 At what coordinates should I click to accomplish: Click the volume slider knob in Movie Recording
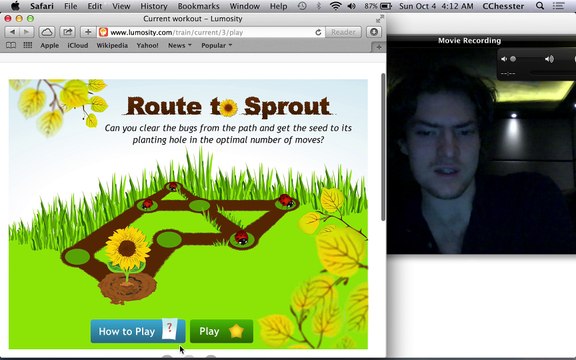tap(513, 59)
